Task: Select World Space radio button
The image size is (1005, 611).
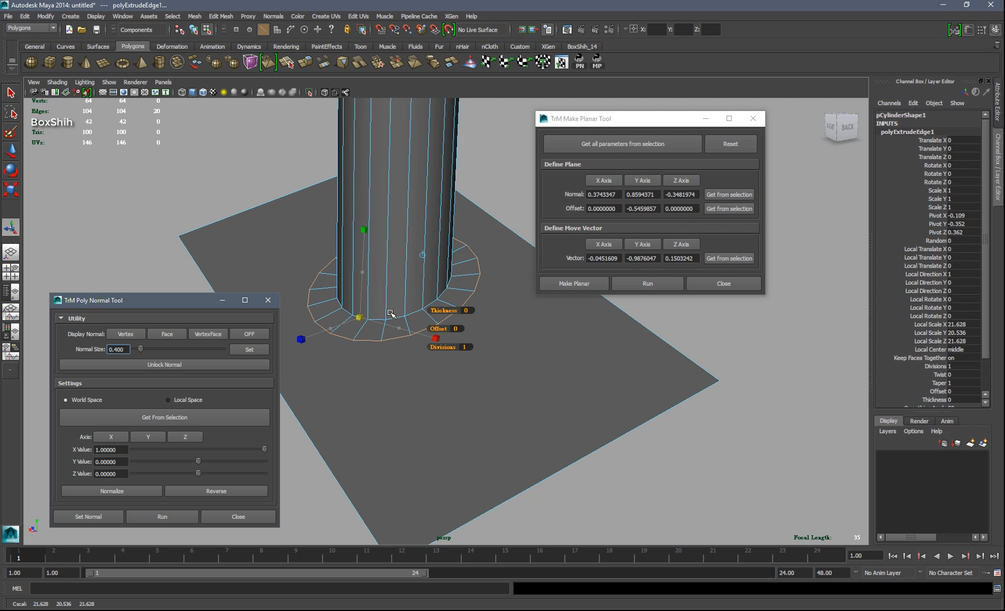Action: click(x=65, y=400)
